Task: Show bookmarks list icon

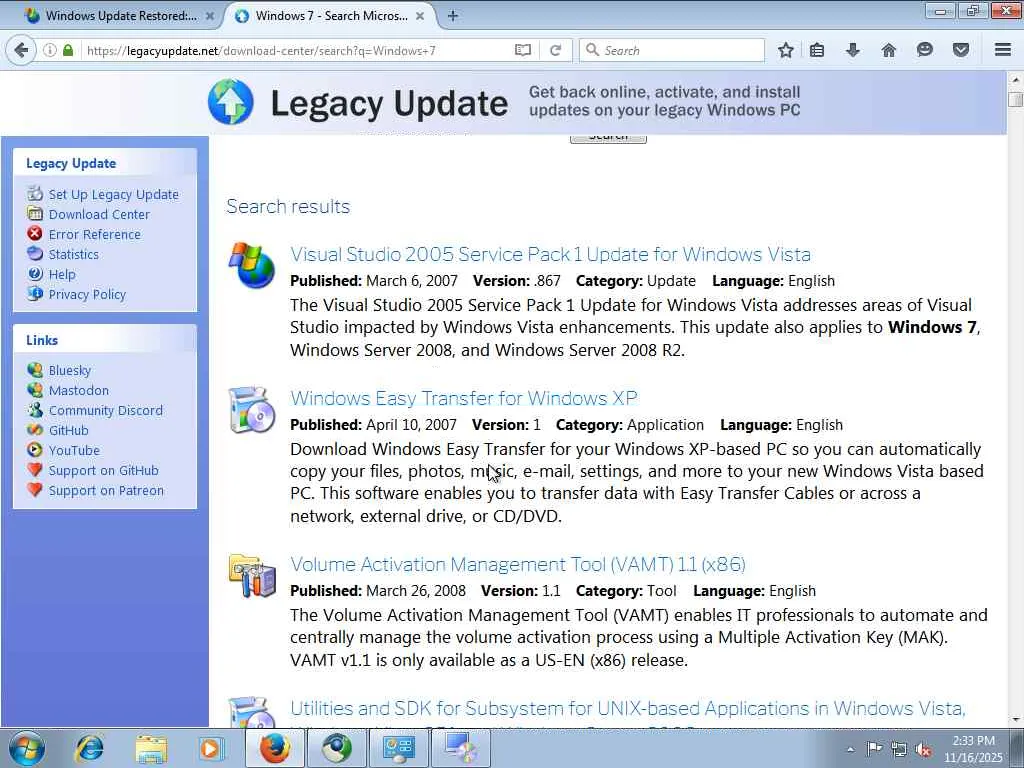Action: point(817,50)
